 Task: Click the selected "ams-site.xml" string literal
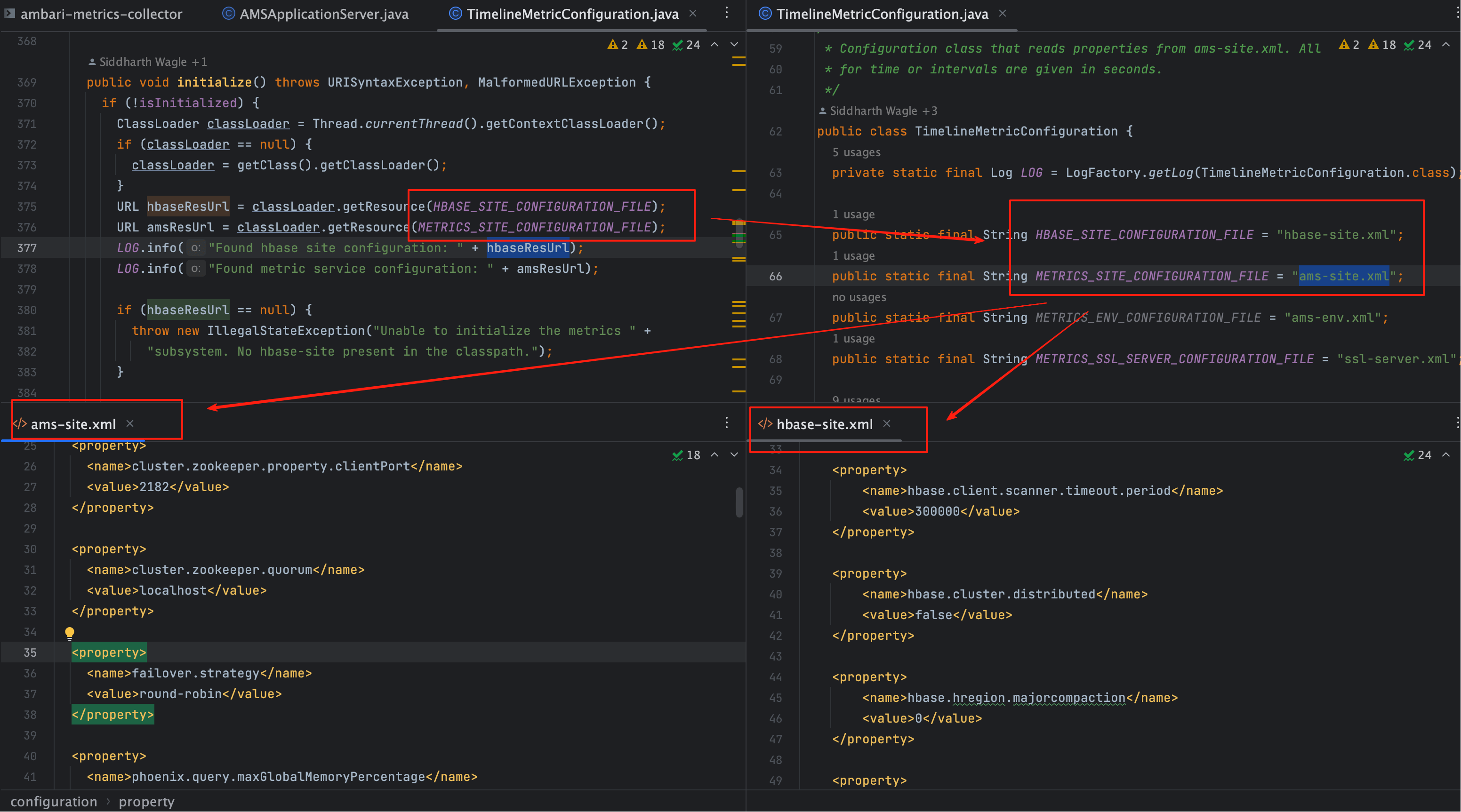point(1344,276)
